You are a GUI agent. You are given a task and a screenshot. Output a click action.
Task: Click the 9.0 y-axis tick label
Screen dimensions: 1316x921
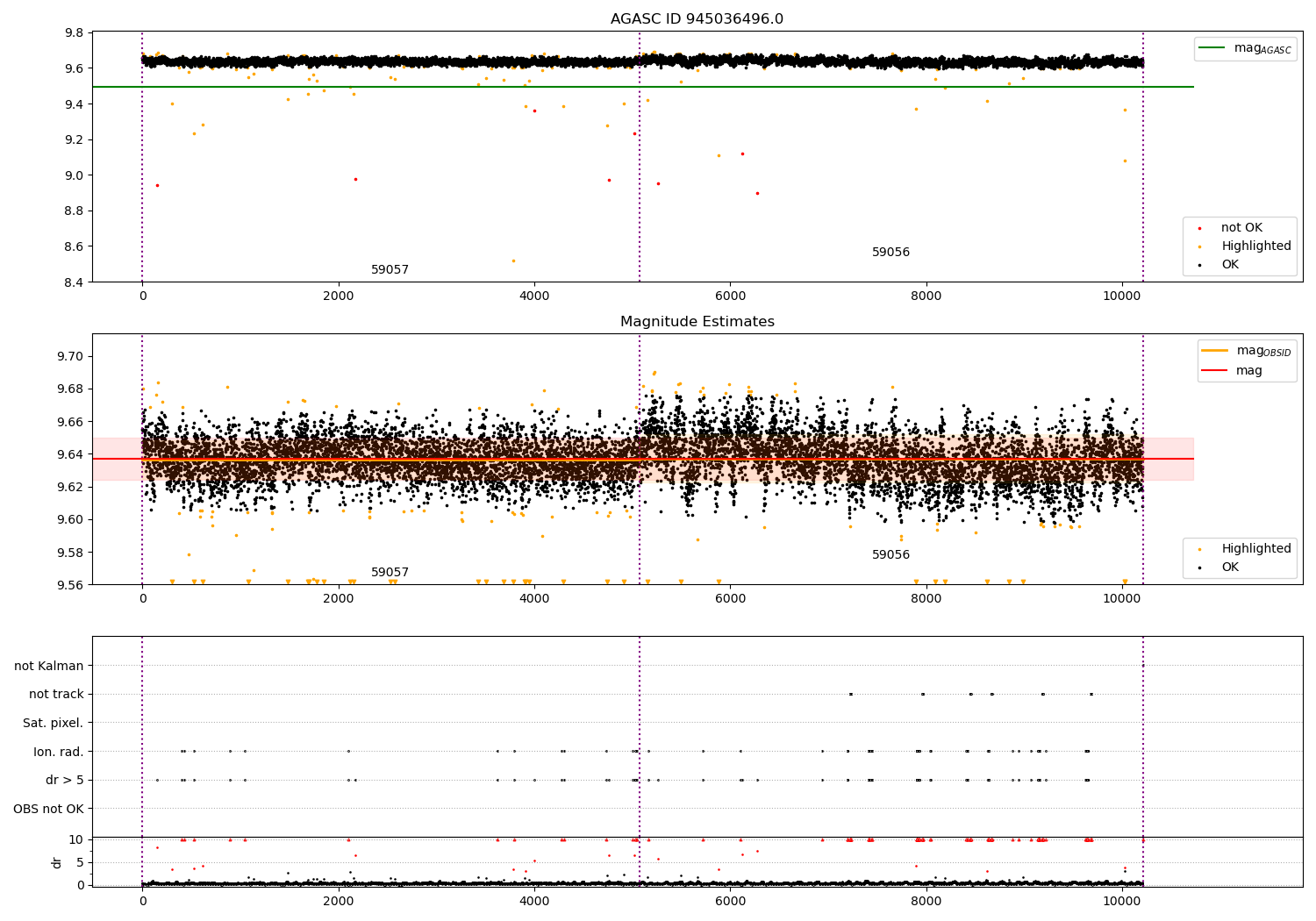[x=75, y=175]
